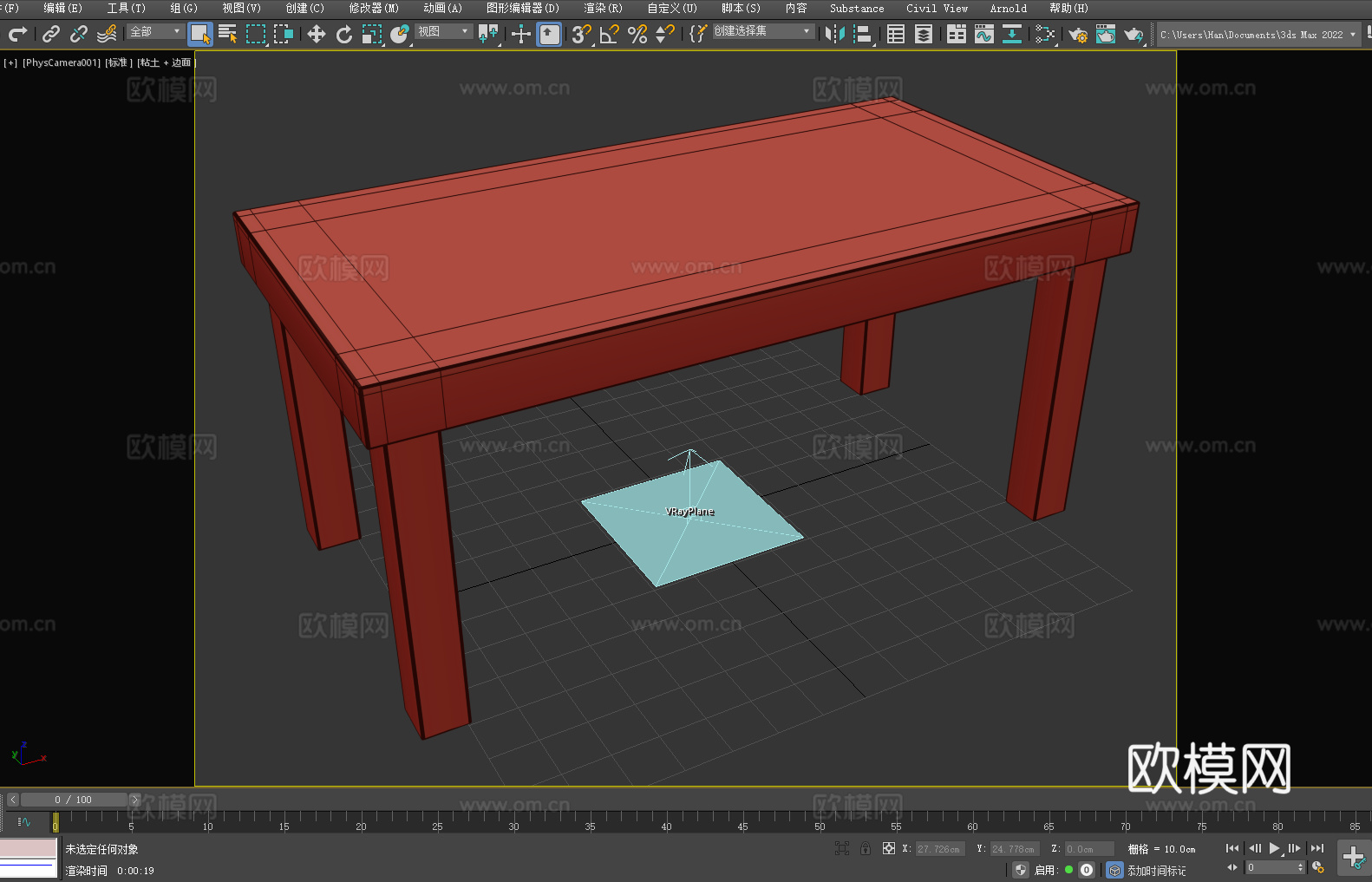Image resolution: width=1372 pixels, height=882 pixels.
Task: Open the Scene Explorer toggle icon
Action: pyautogui.click(x=896, y=34)
